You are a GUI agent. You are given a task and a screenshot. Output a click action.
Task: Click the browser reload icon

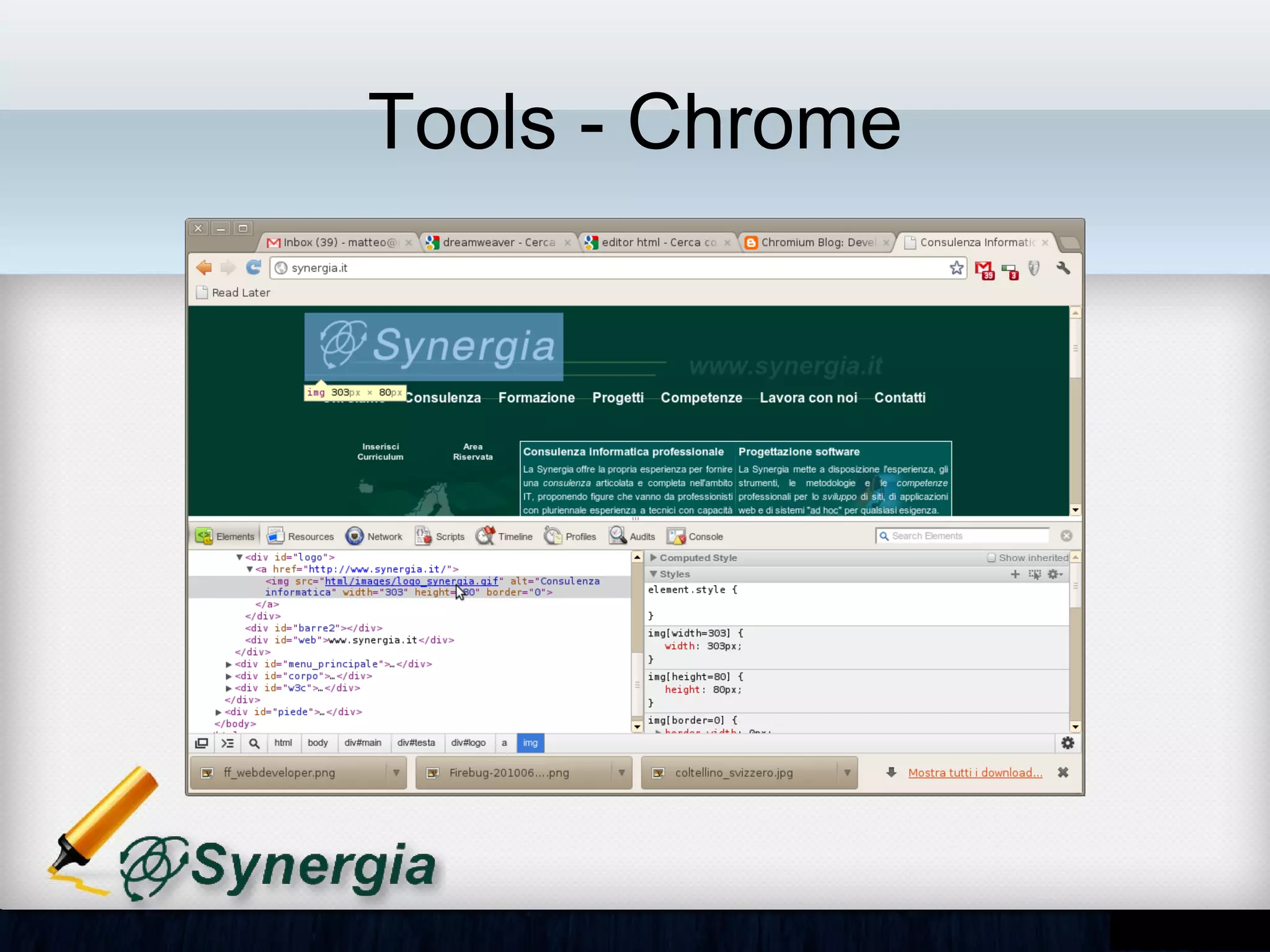coord(254,268)
